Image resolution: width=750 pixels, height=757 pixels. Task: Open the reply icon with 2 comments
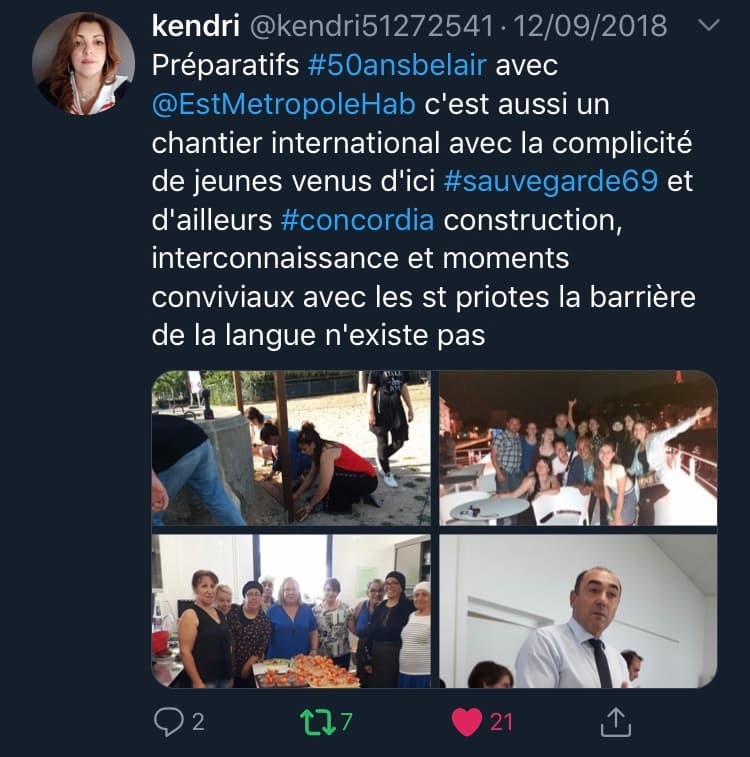[x=168, y=722]
